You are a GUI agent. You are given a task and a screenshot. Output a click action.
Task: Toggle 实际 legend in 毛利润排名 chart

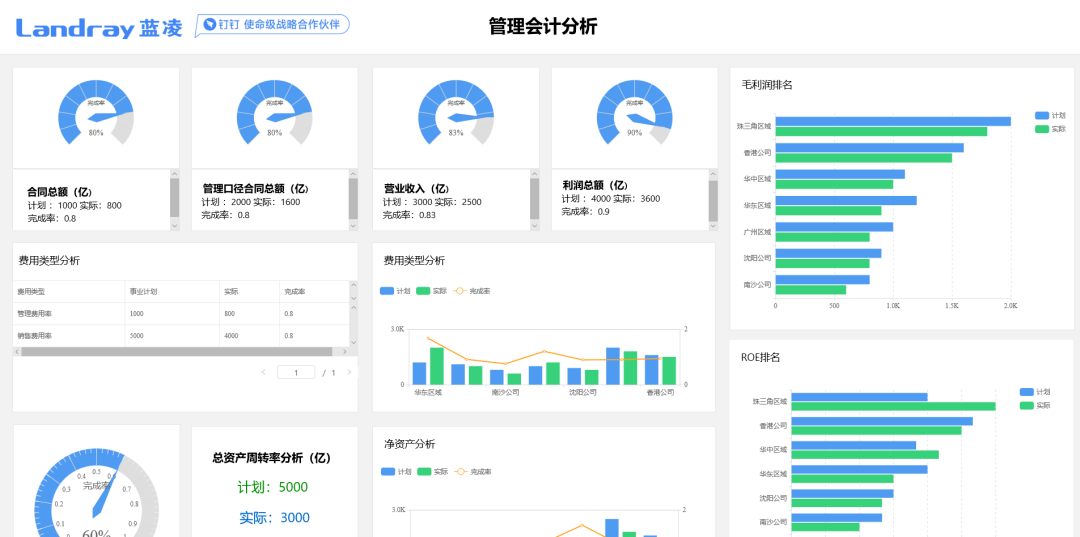tap(1050, 129)
